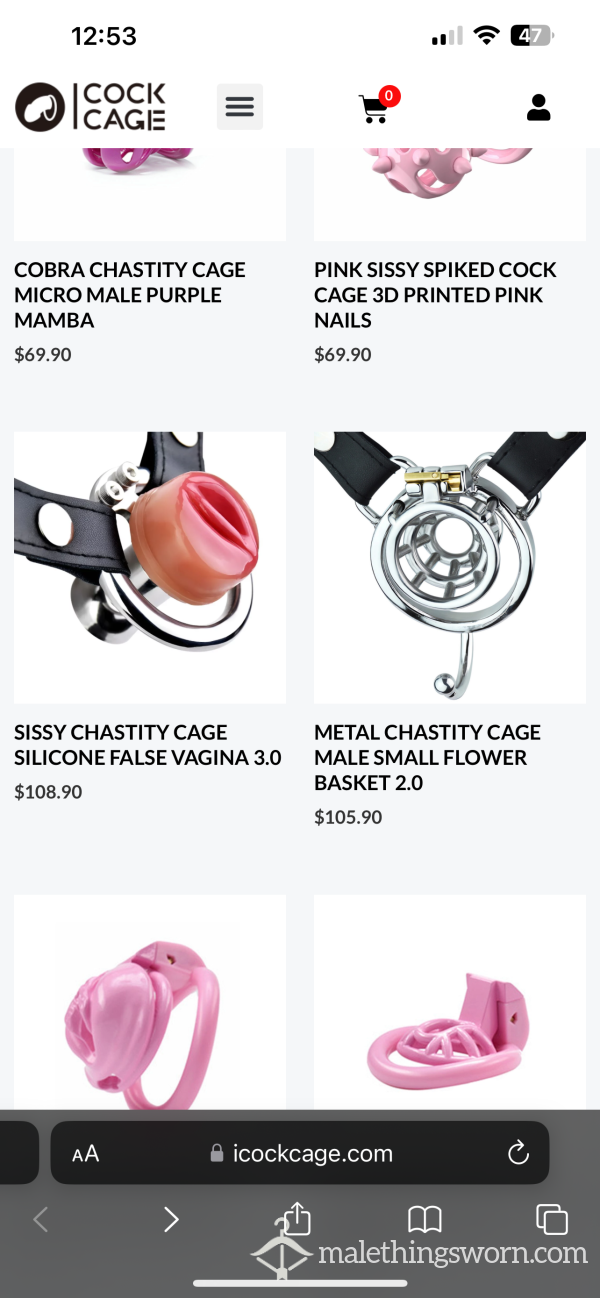Open the hamburger menu button

click(240, 107)
